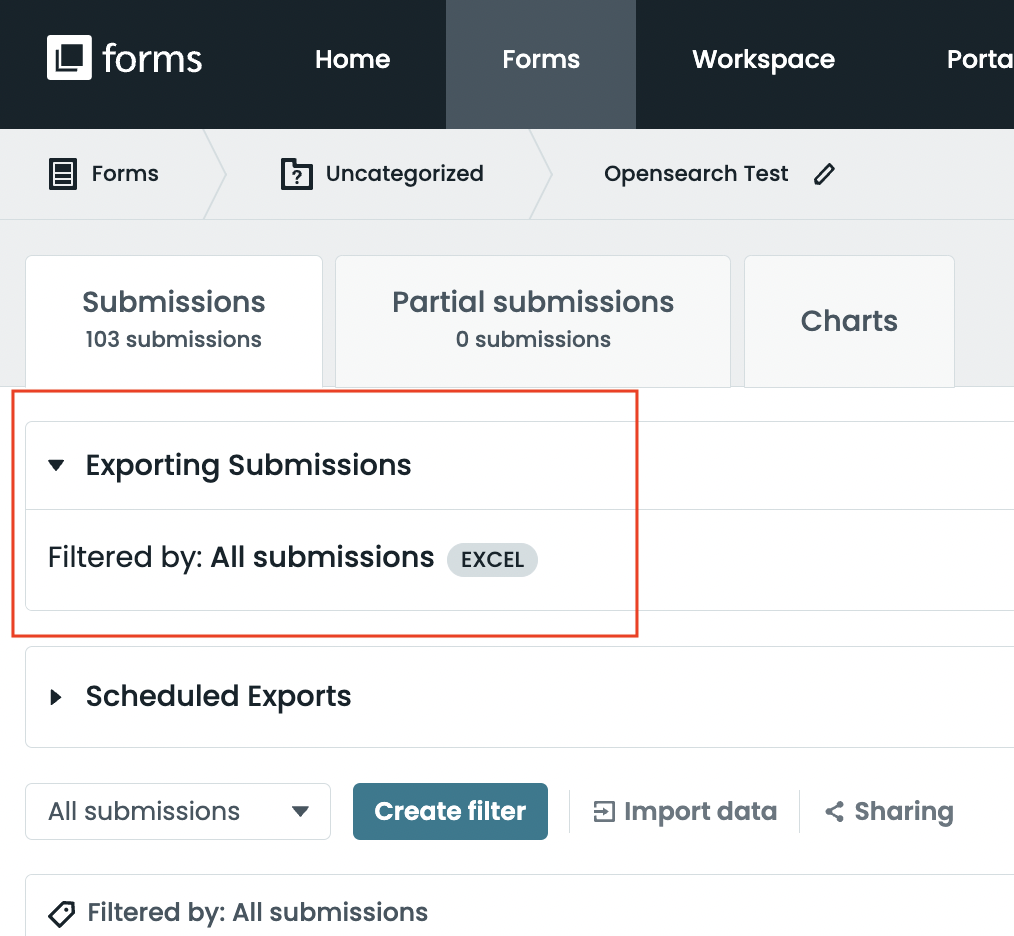Click the Opensearch Test breadcrumb title
The width and height of the screenshot is (1014, 936).
click(x=696, y=174)
